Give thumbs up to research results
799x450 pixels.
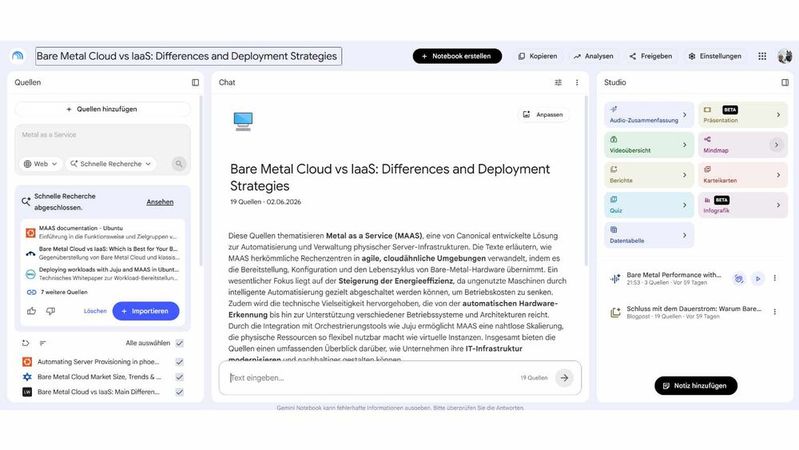[x=32, y=311]
